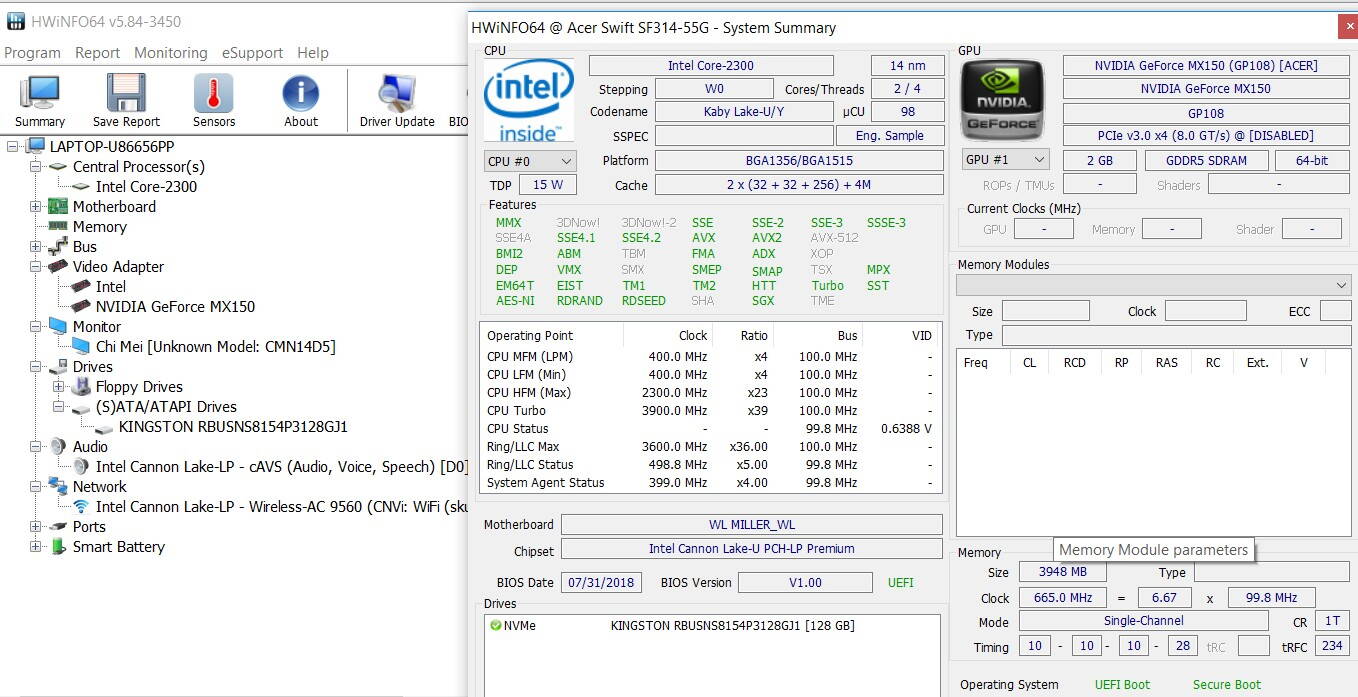Open the CPU #0 selector dropdown
The width and height of the screenshot is (1358, 697).
(x=530, y=161)
